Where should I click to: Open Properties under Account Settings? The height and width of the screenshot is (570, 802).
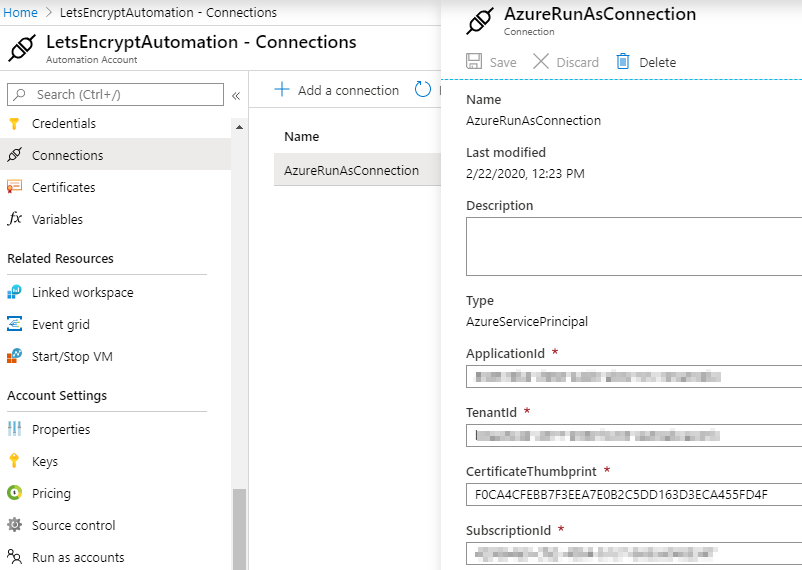pyautogui.click(x=61, y=429)
